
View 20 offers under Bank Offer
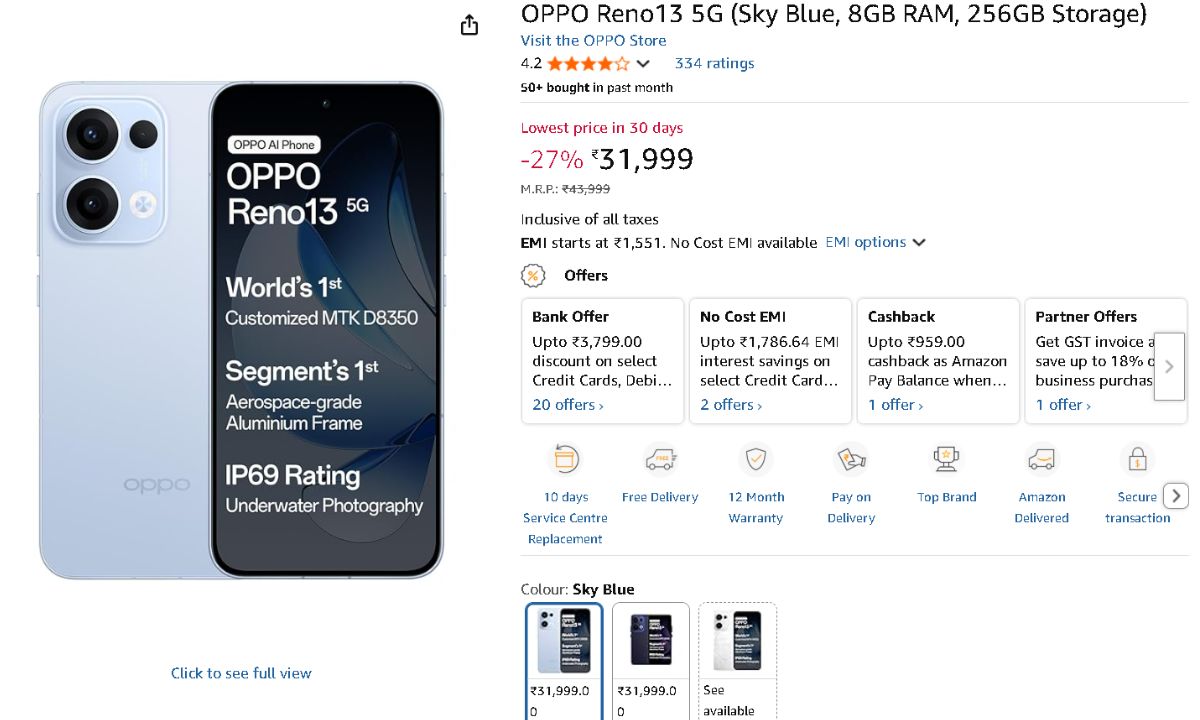pyautogui.click(x=567, y=405)
